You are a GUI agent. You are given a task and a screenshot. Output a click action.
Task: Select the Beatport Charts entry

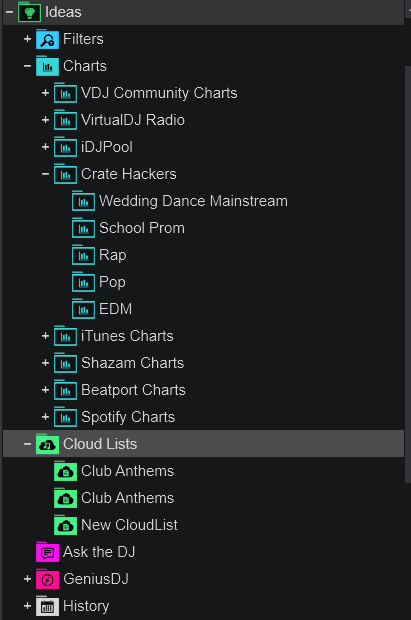[133, 390]
